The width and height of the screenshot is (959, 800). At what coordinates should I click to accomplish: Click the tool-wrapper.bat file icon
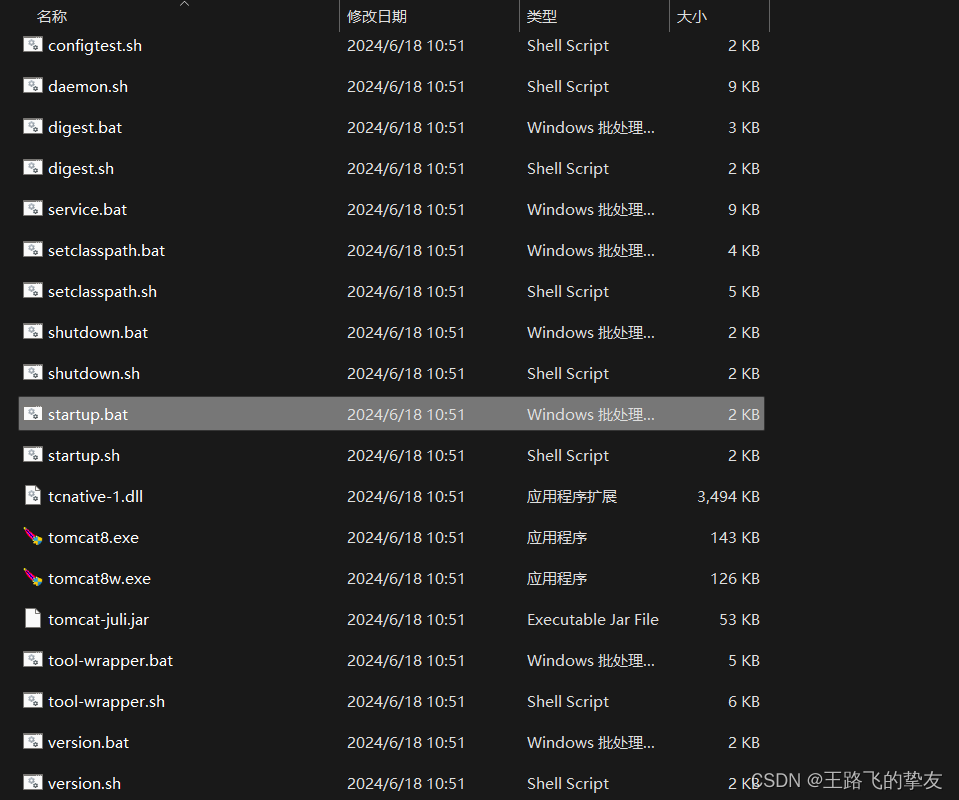point(33,659)
